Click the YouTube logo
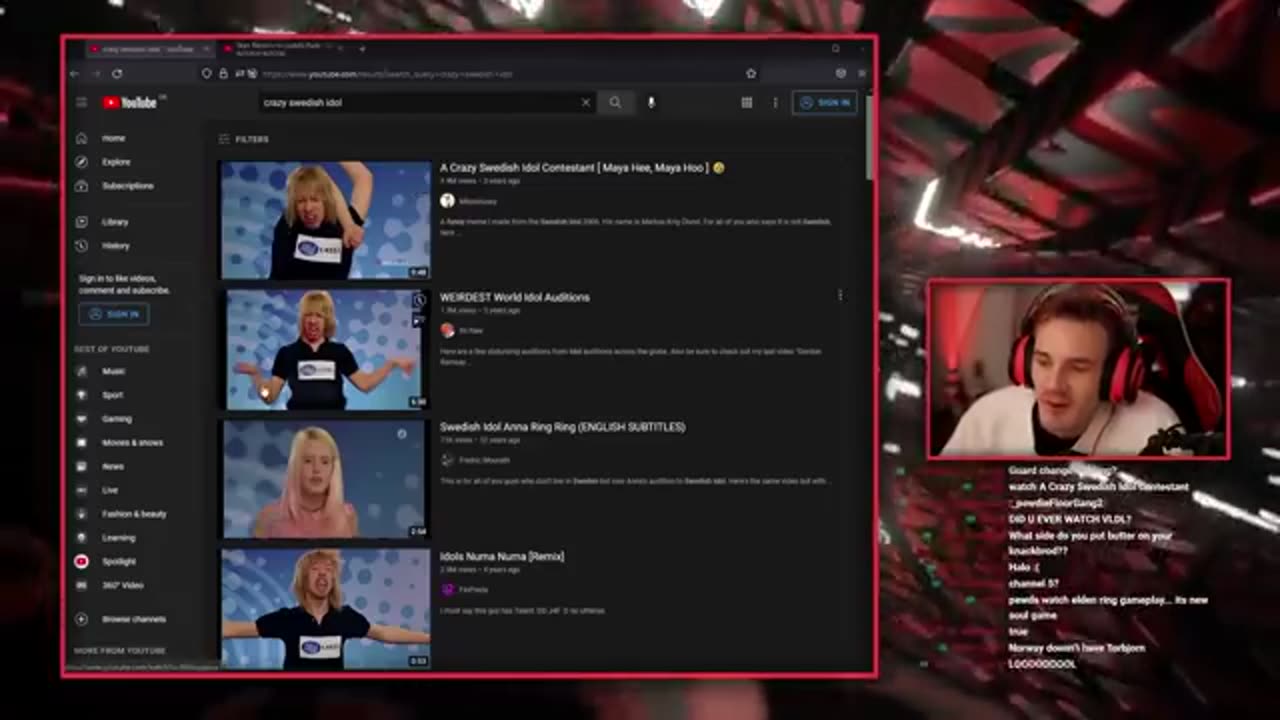1280x720 pixels. (129, 102)
